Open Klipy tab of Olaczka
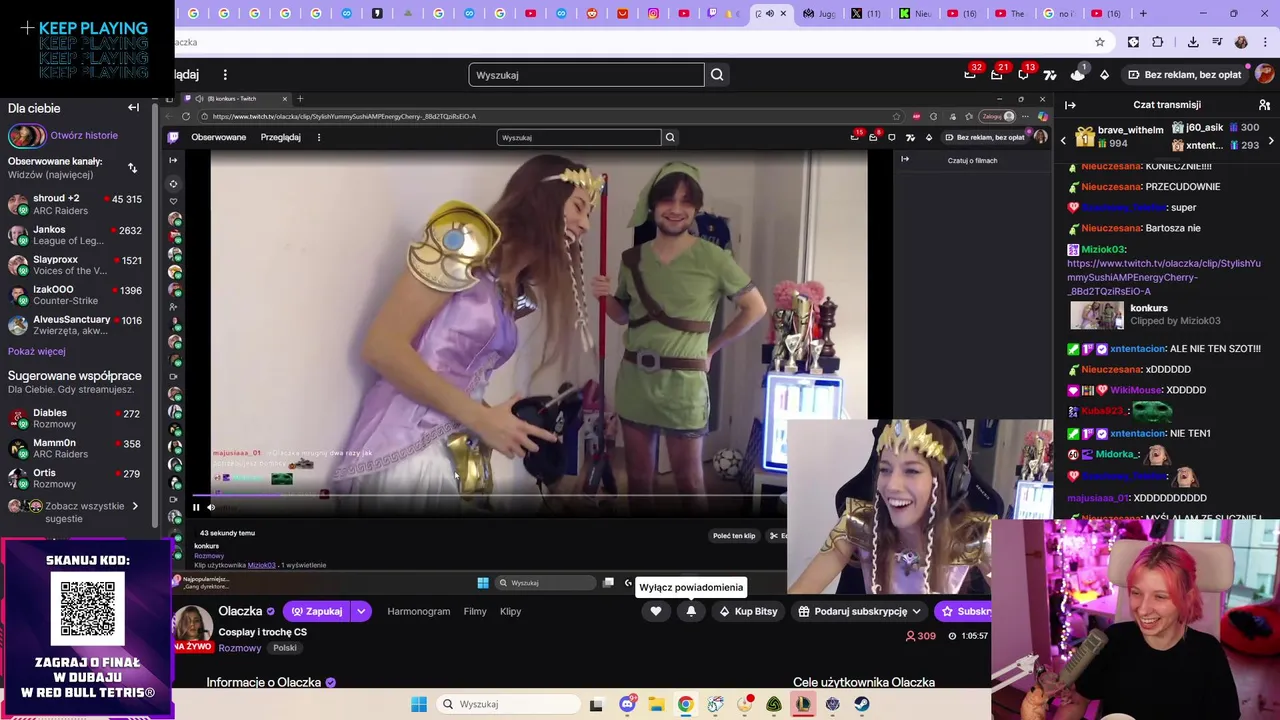 (510, 611)
